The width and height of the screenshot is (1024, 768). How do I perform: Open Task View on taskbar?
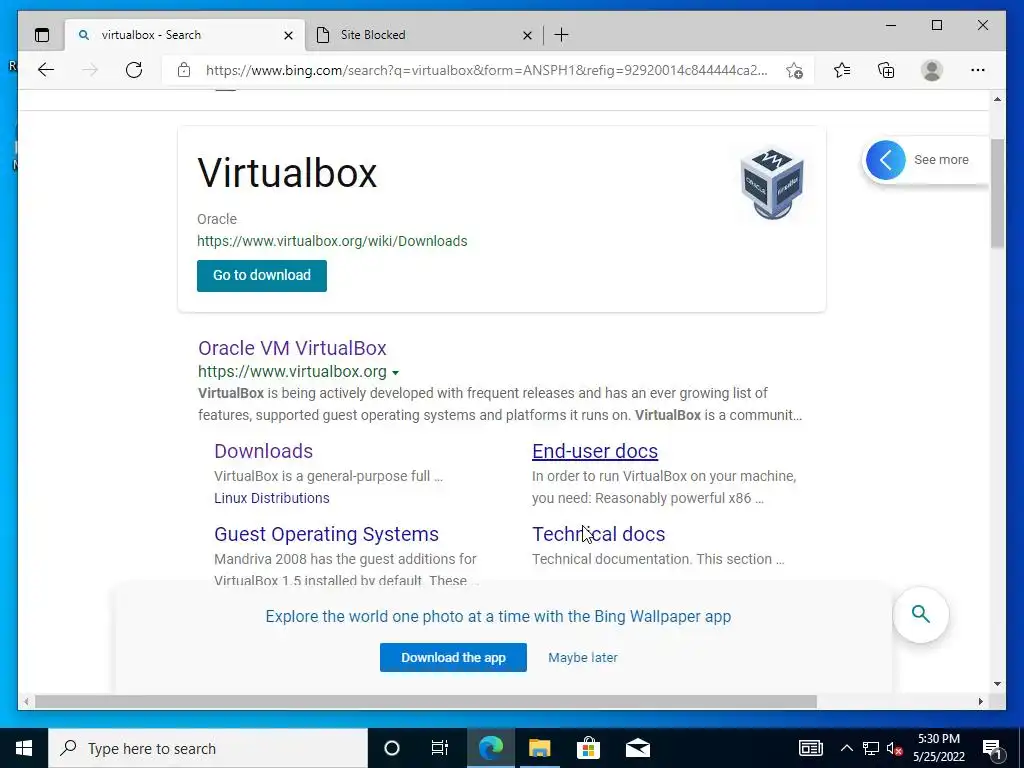440,748
